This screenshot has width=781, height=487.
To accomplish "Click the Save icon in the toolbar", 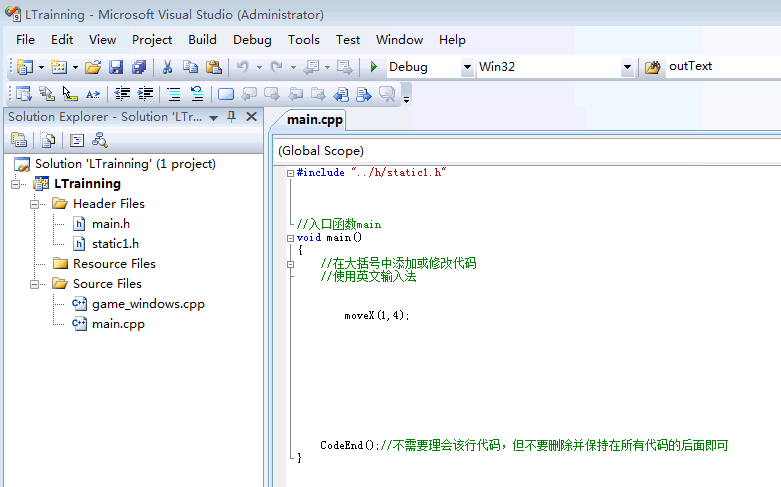I will (x=116, y=67).
